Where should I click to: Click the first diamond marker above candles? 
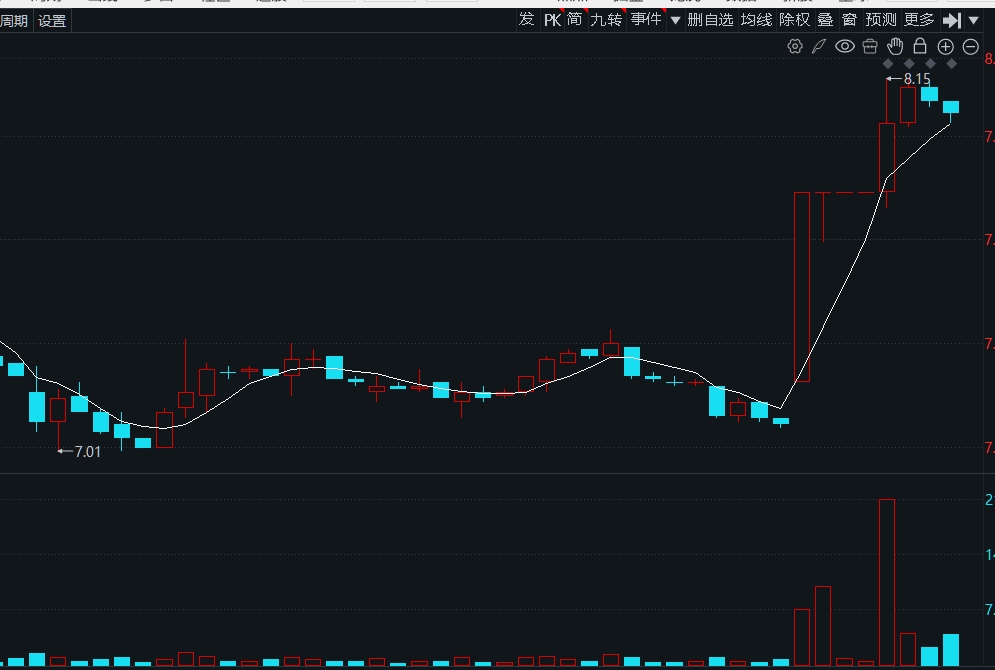[x=888, y=63]
